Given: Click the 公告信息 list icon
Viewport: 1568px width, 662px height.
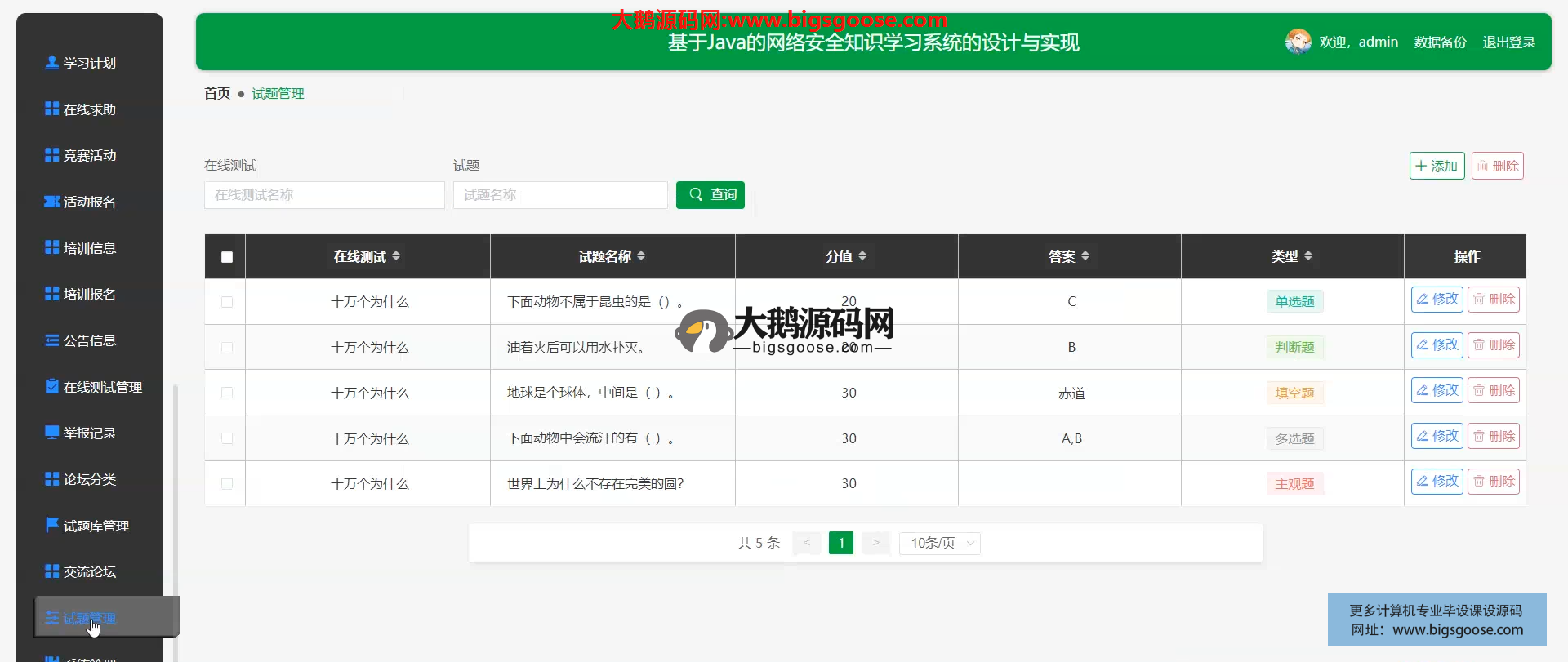Looking at the screenshot, I should (51, 340).
